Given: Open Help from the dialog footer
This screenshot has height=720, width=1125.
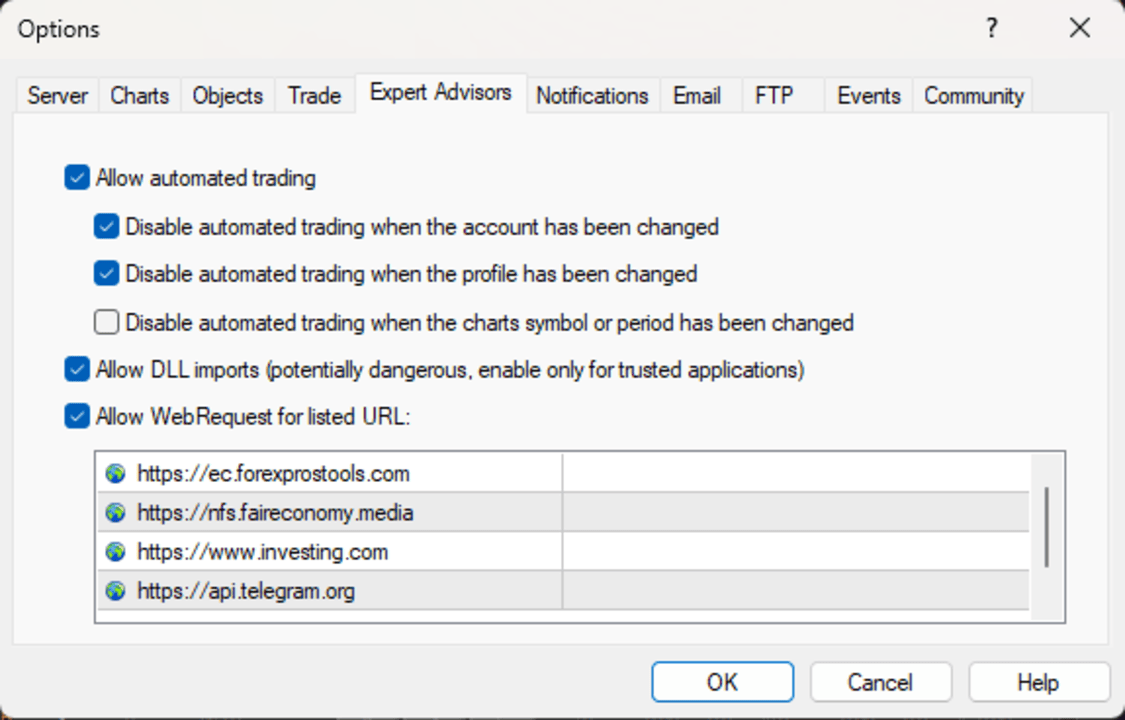Looking at the screenshot, I should coord(1038,682).
